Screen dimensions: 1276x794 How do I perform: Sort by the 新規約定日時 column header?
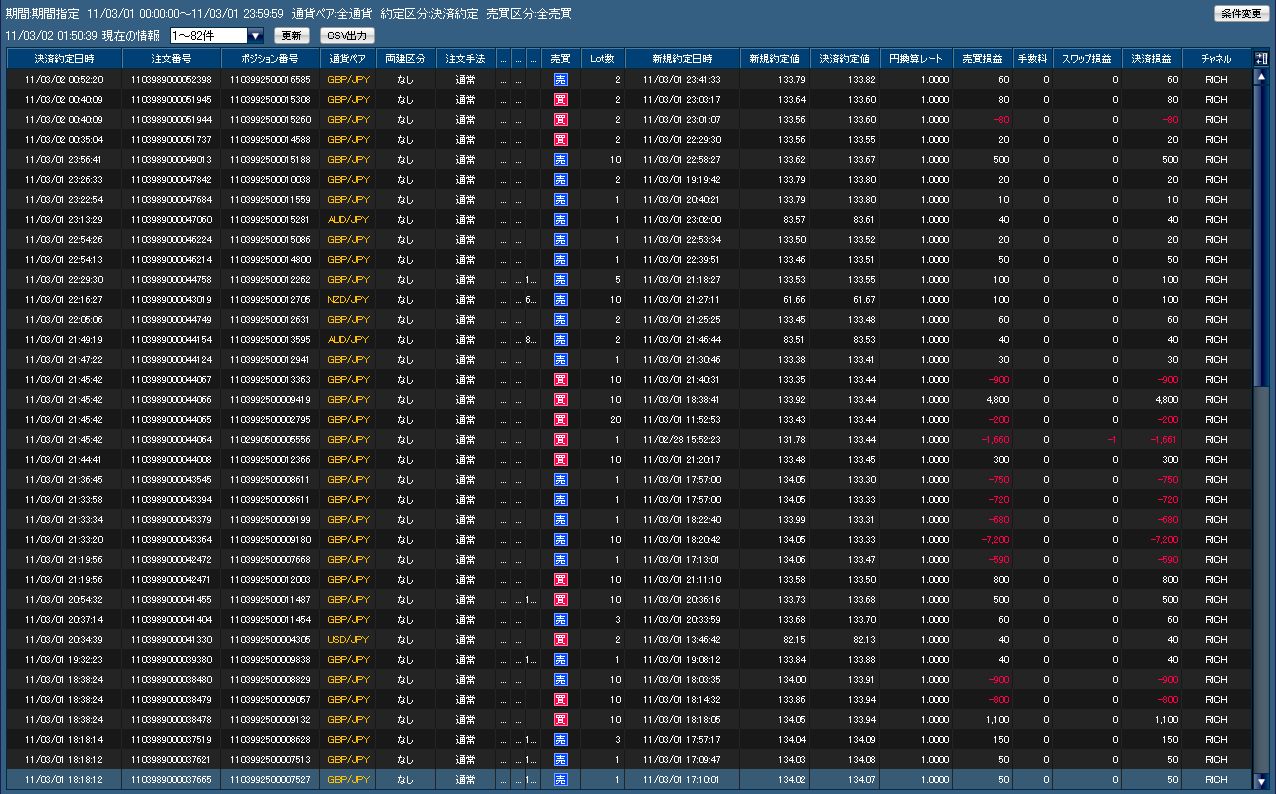click(x=682, y=59)
